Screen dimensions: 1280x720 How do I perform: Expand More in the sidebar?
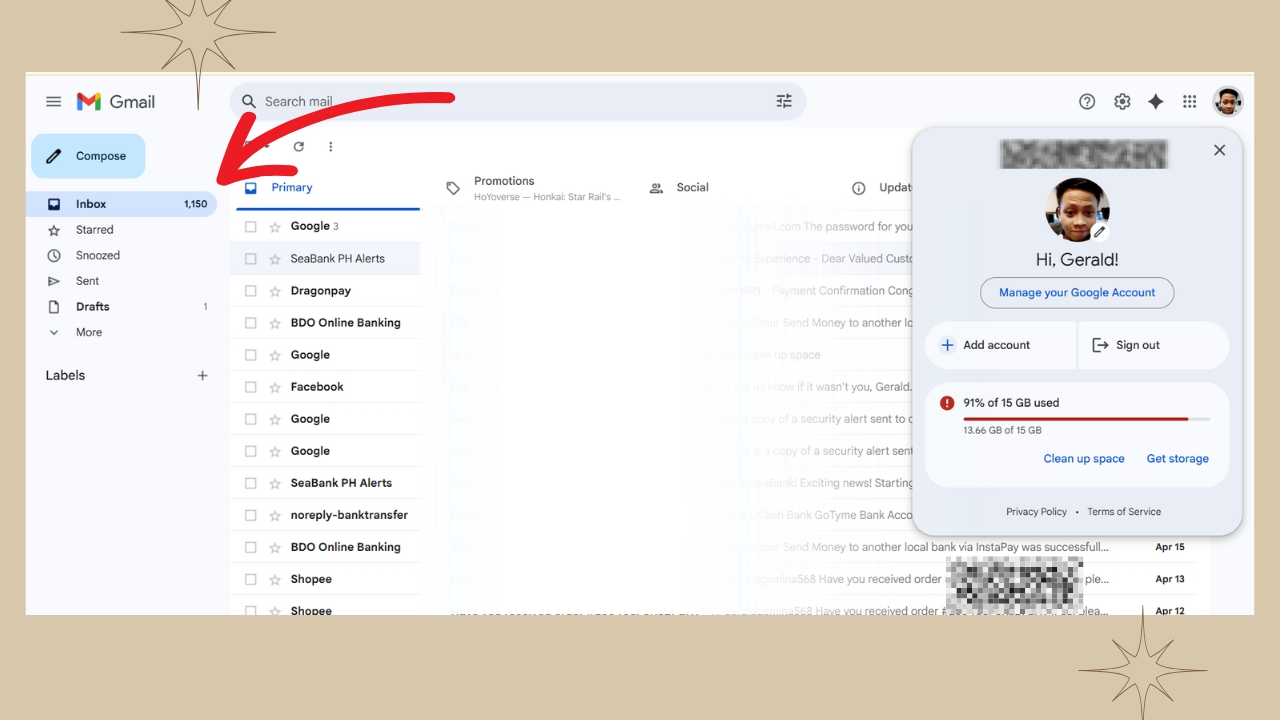121,332
